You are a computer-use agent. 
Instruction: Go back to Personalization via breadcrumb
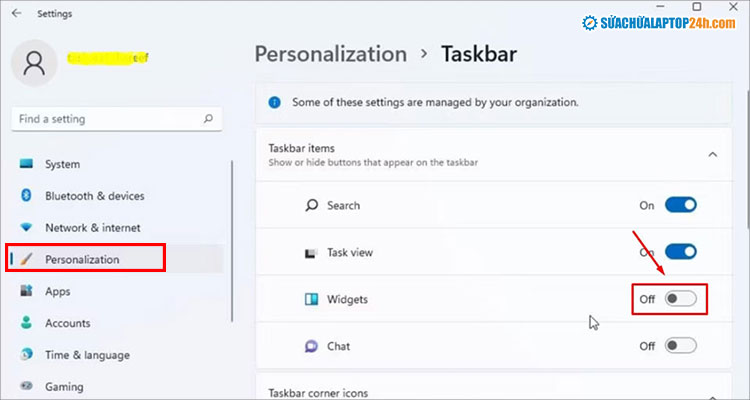(330, 54)
